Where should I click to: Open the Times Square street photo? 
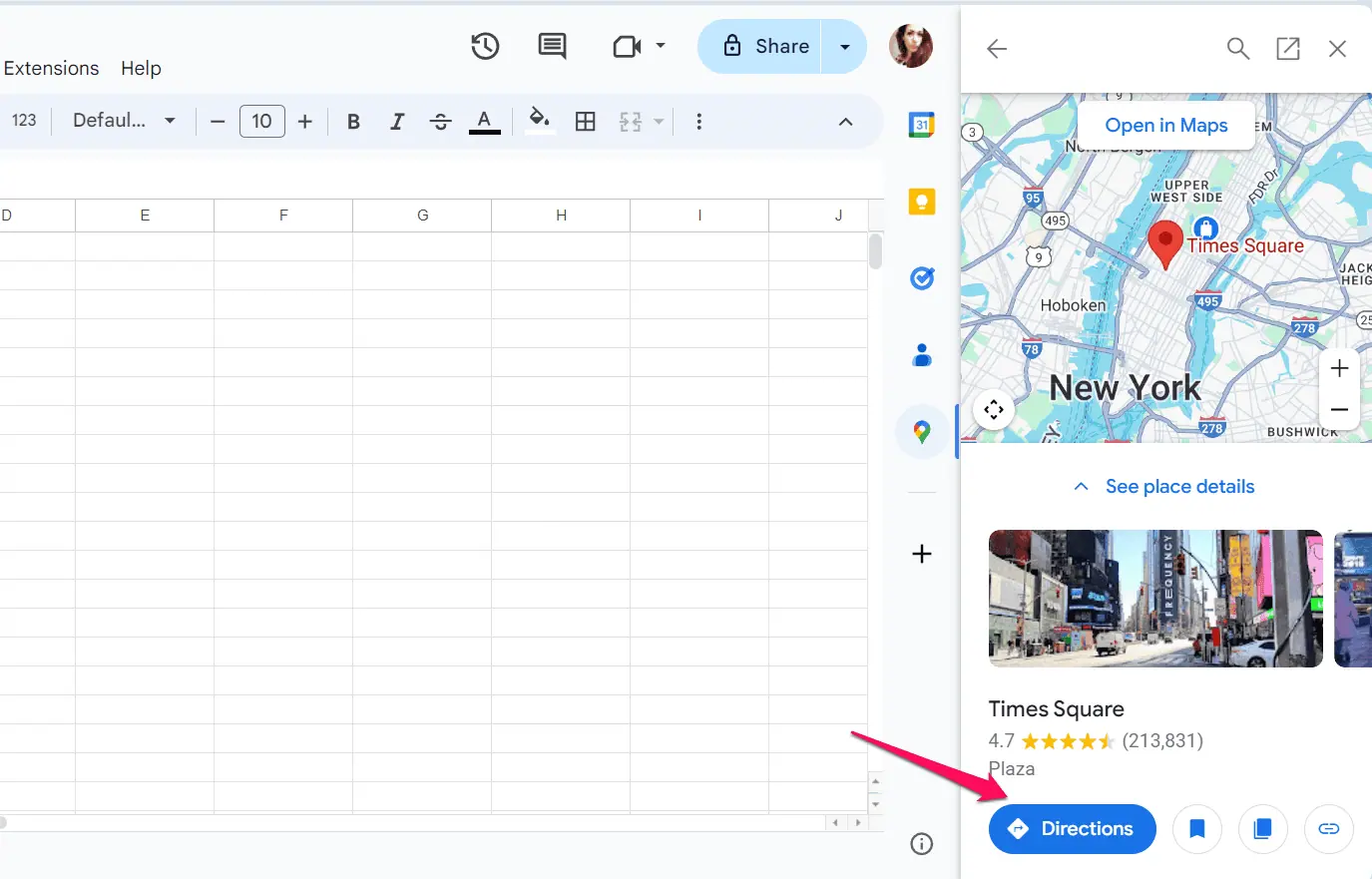tap(1155, 599)
